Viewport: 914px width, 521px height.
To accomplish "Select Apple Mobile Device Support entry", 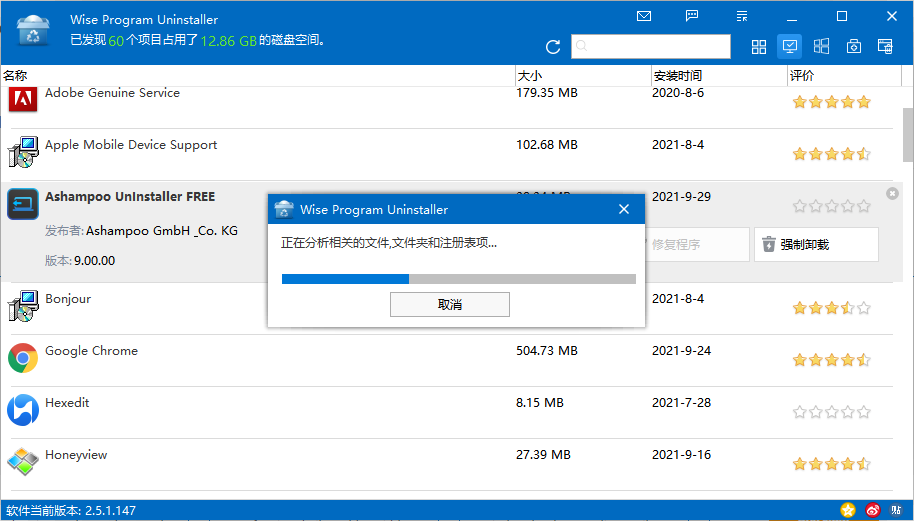I will coord(131,145).
